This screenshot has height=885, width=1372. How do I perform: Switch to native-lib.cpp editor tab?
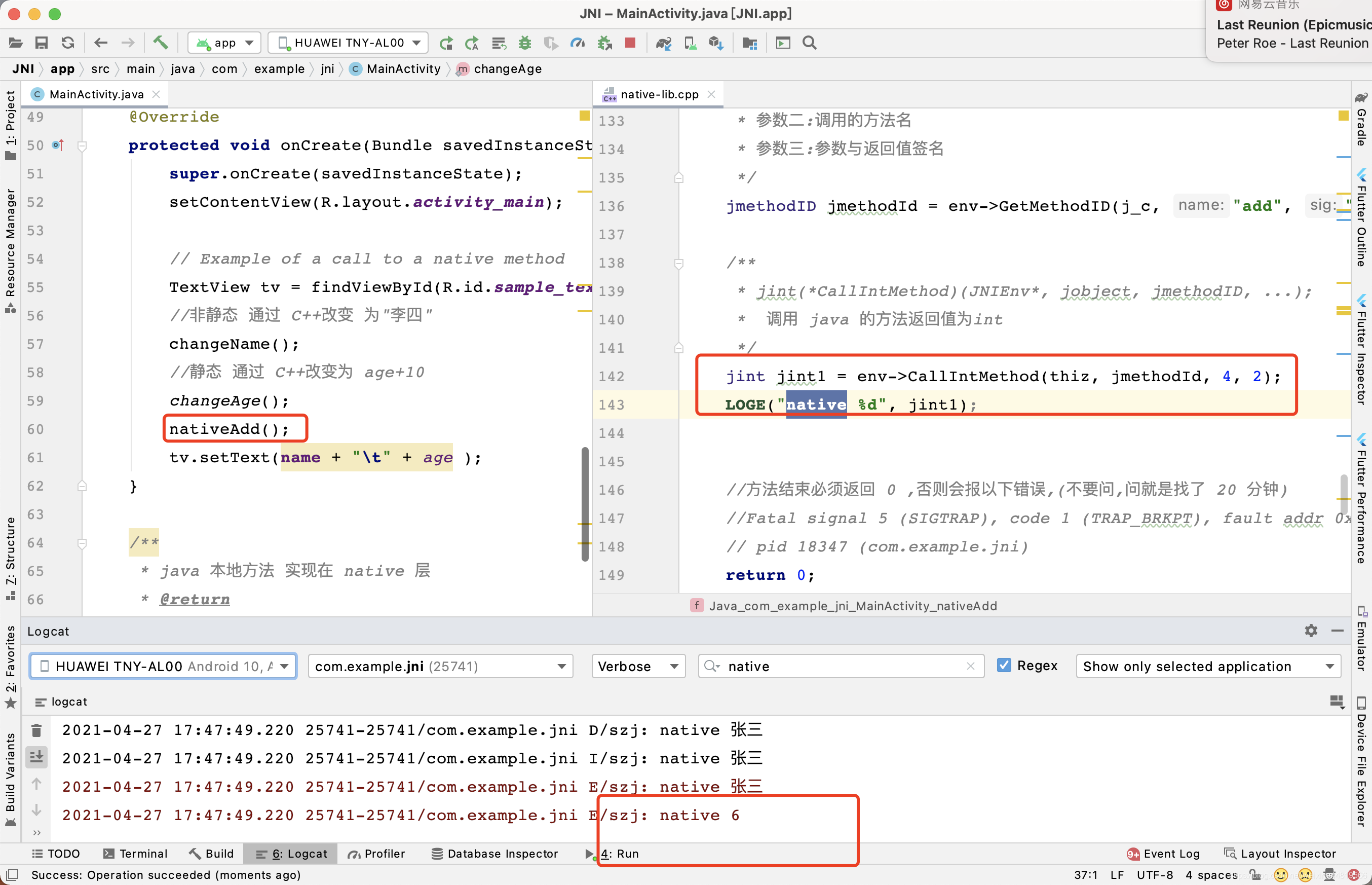[659, 94]
